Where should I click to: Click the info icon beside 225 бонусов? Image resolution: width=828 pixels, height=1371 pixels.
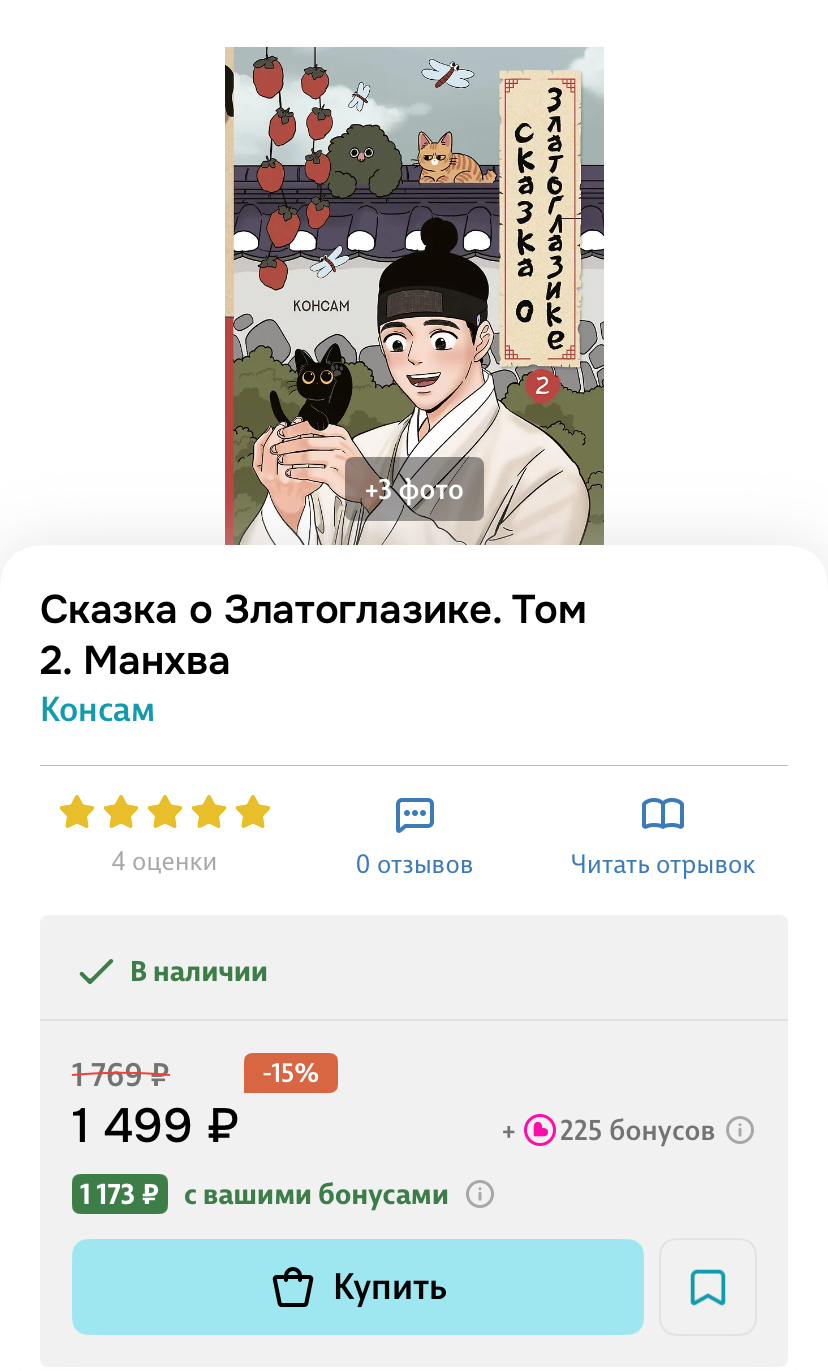739,1131
